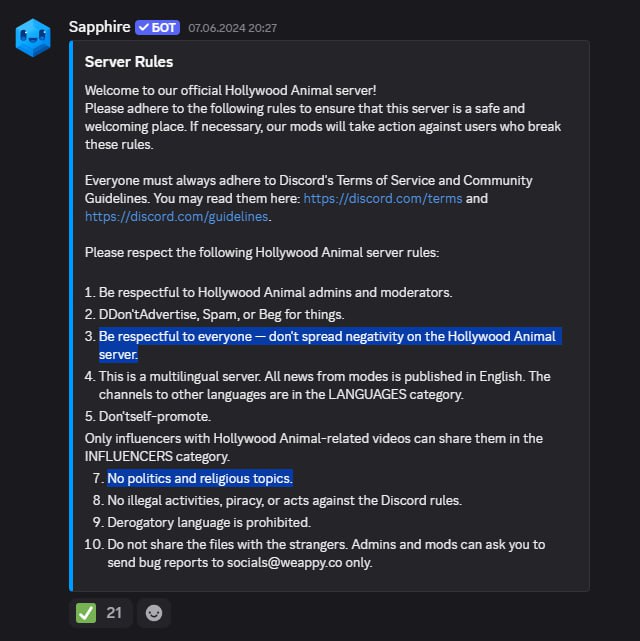Click the 'Only influencers with Hollywood Animal-related videos' line
This screenshot has width=640, height=641.
pos(313,438)
